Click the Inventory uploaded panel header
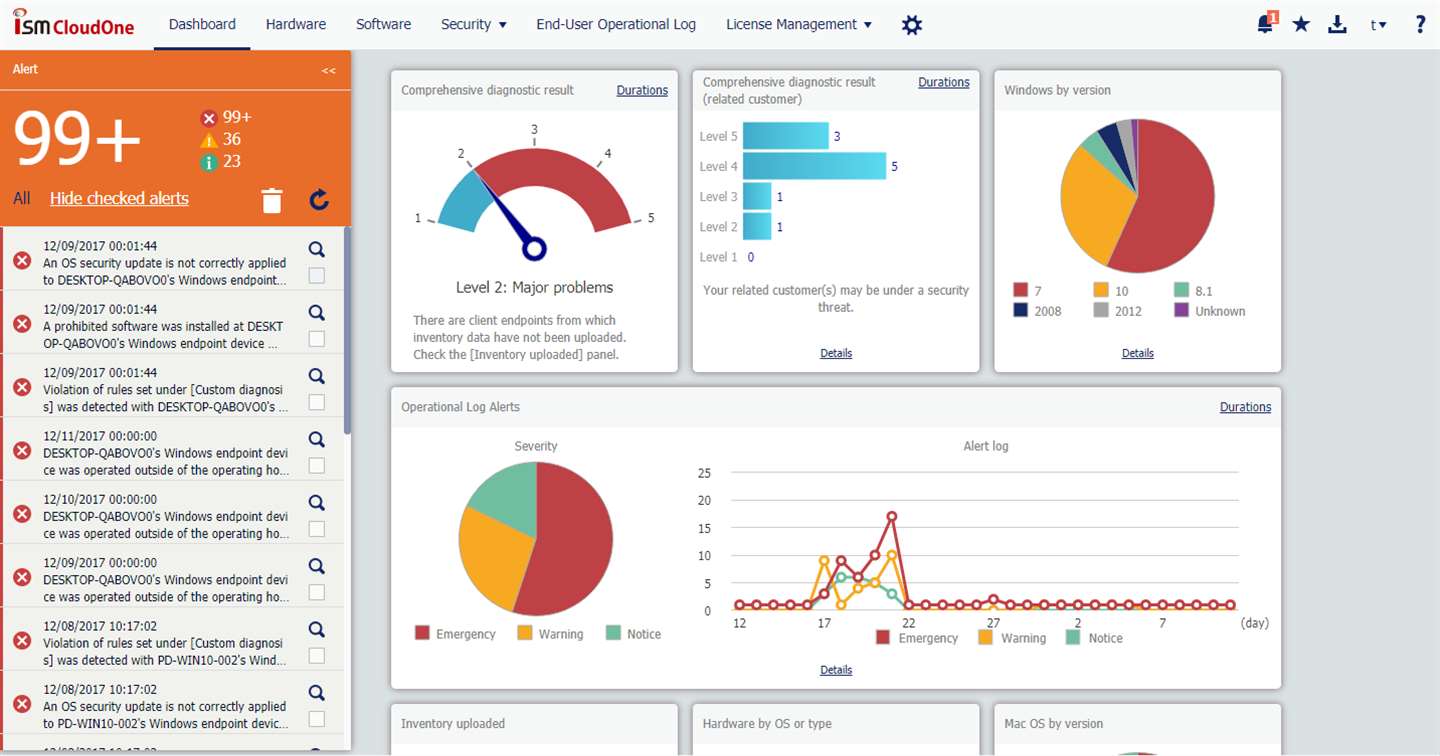This screenshot has height=756, width=1440. (x=534, y=724)
